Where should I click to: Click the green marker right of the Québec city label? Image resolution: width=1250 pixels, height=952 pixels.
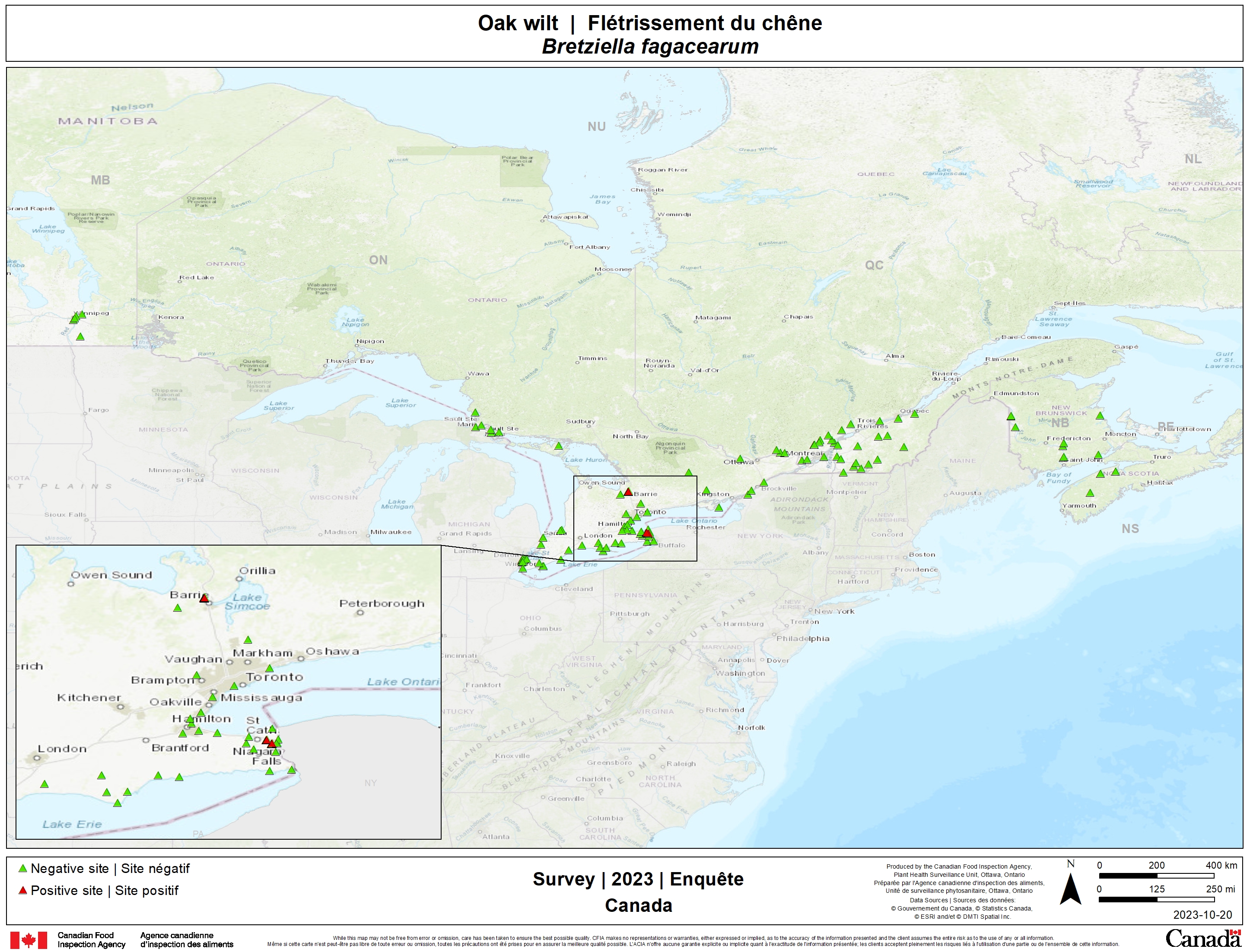pyautogui.click(x=914, y=414)
